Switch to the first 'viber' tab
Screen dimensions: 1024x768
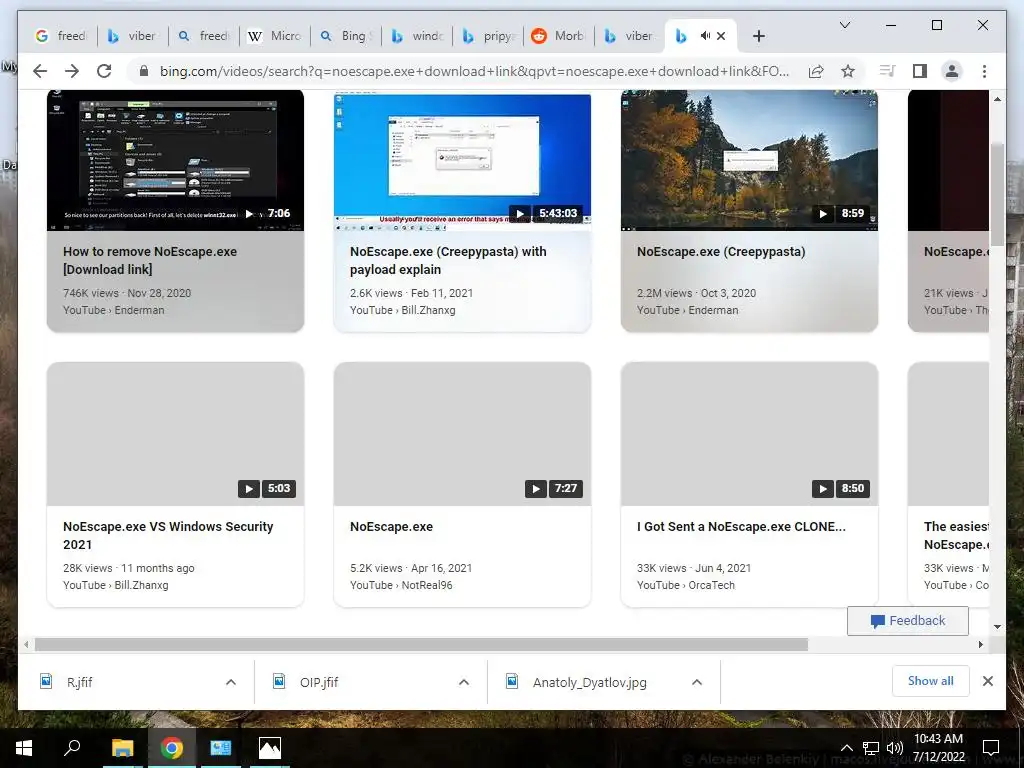point(133,36)
